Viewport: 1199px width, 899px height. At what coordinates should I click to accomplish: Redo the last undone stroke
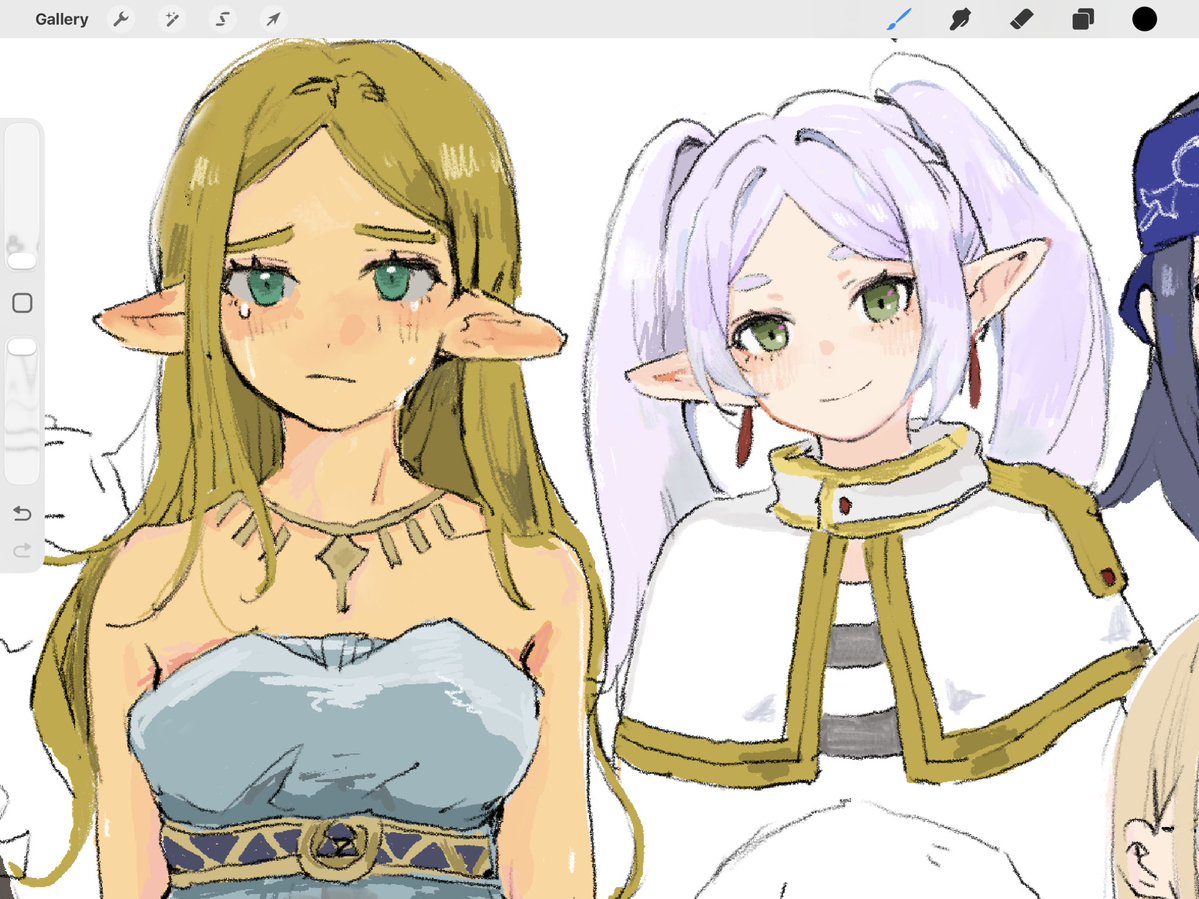tap(22, 550)
